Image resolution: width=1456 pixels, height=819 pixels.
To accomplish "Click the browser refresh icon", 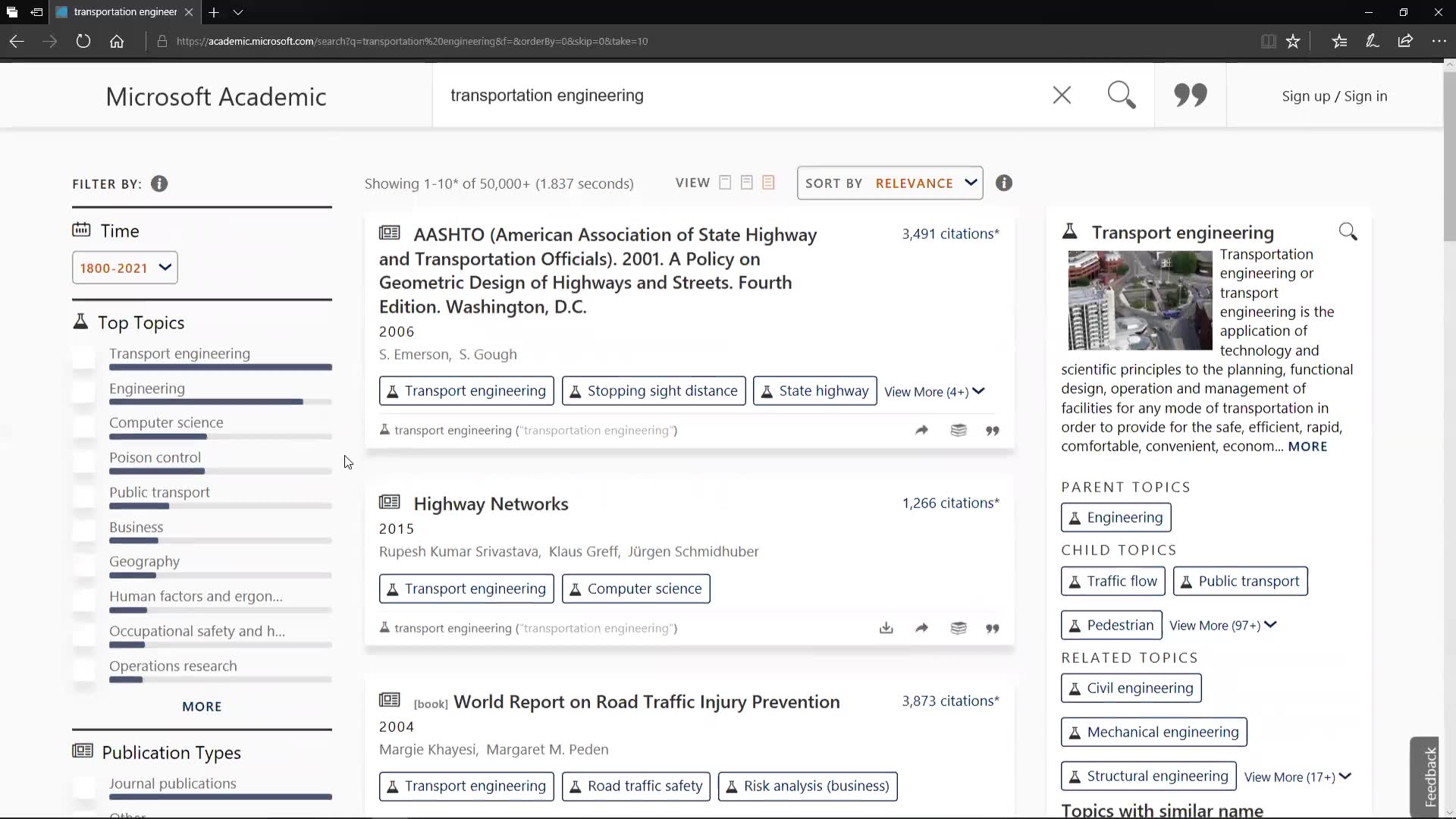I will [x=83, y=41].
